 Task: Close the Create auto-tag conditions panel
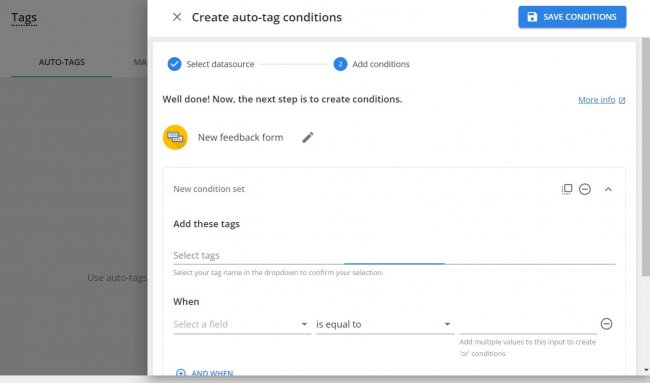[177, 17]
